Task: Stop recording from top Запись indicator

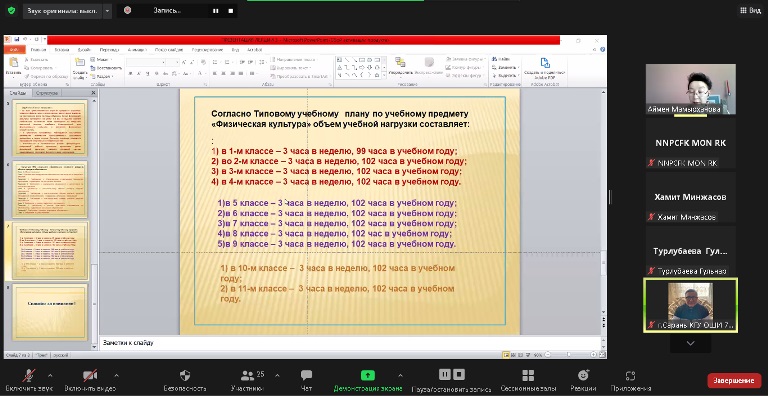Action: tap(231, 11)
